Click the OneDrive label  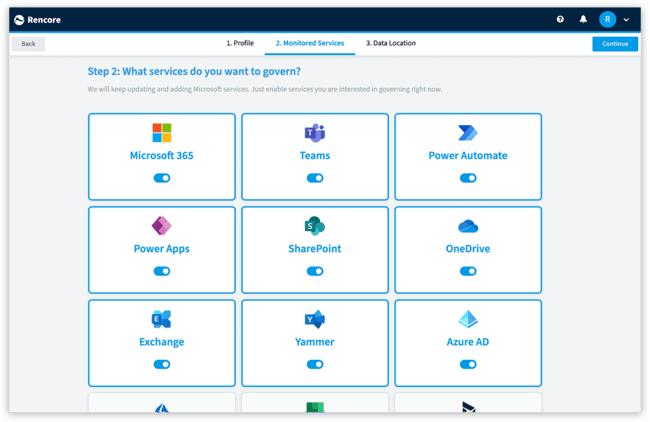point(468,249)
